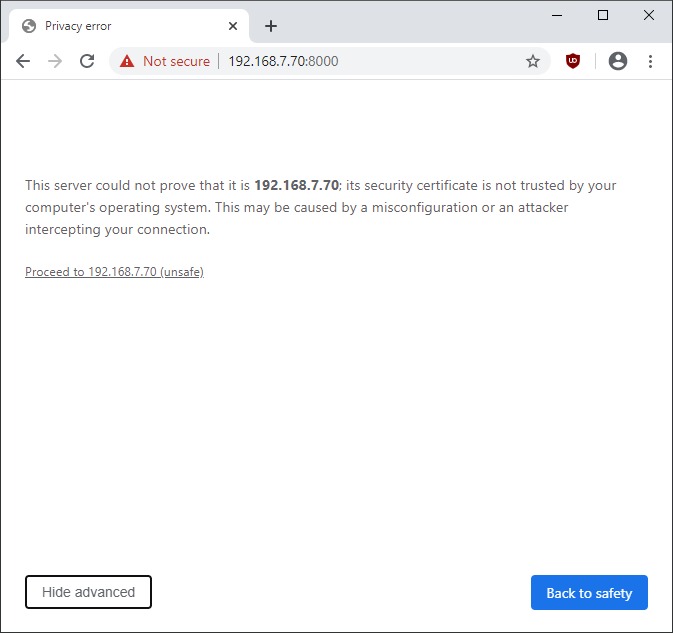Image resolution: width=673 pixels, height=633 pixels.
Task: Click the address bar URL 192.168.7.70:8000
Action: coord(283,61)
